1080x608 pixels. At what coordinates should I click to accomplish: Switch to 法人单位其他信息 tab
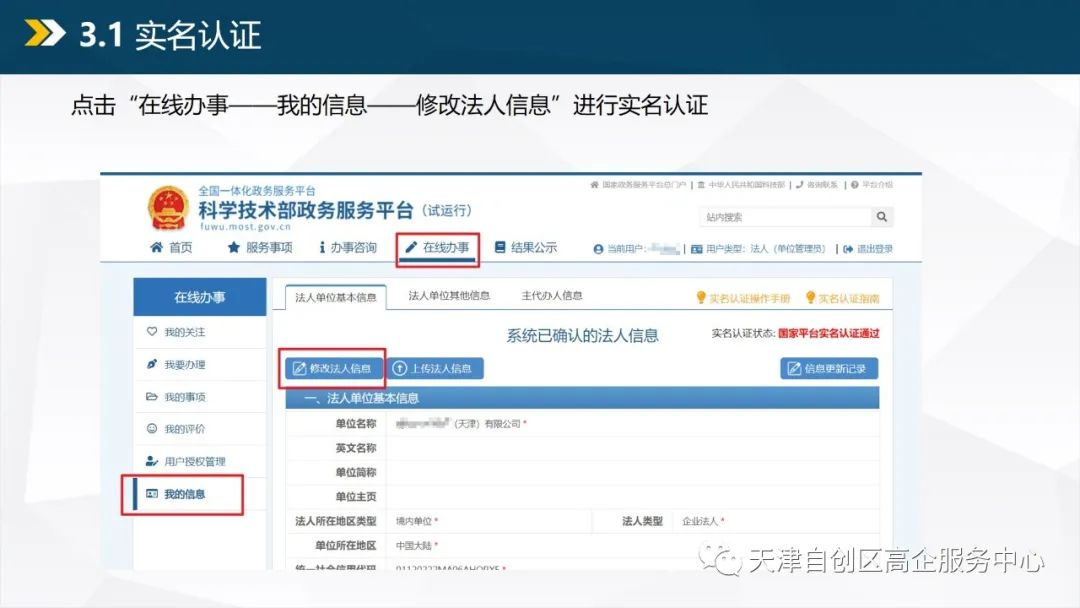pos(449,296)
